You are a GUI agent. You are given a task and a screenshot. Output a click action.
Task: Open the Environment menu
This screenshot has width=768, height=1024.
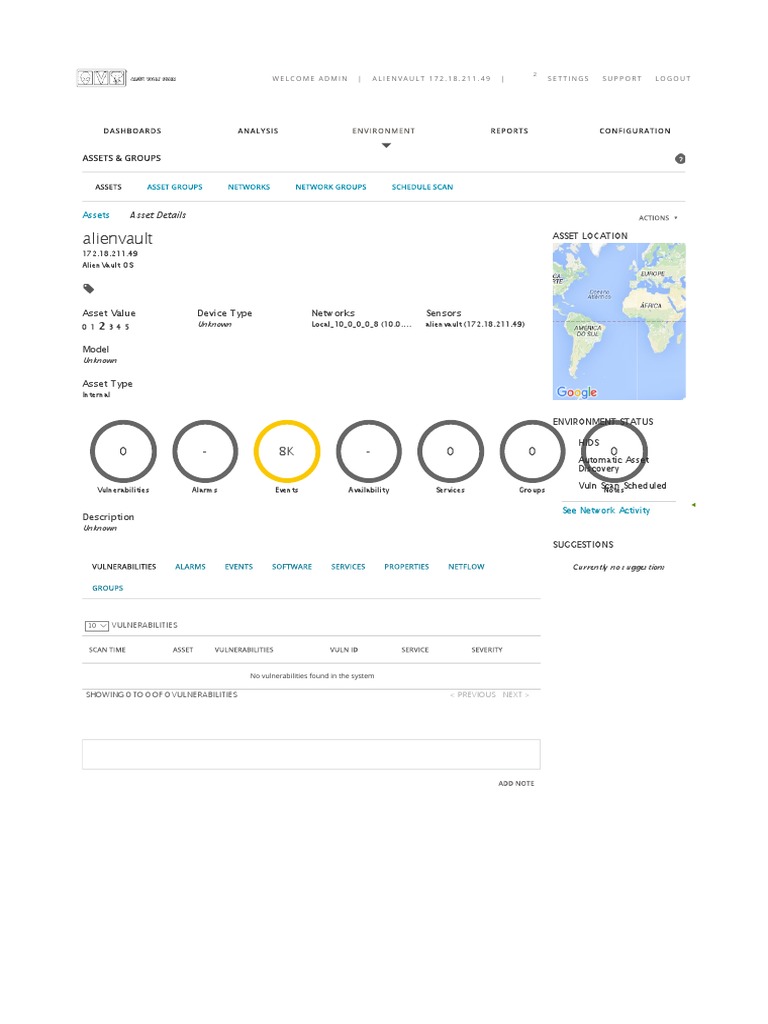pyautogui.click(x=383, y=131)
